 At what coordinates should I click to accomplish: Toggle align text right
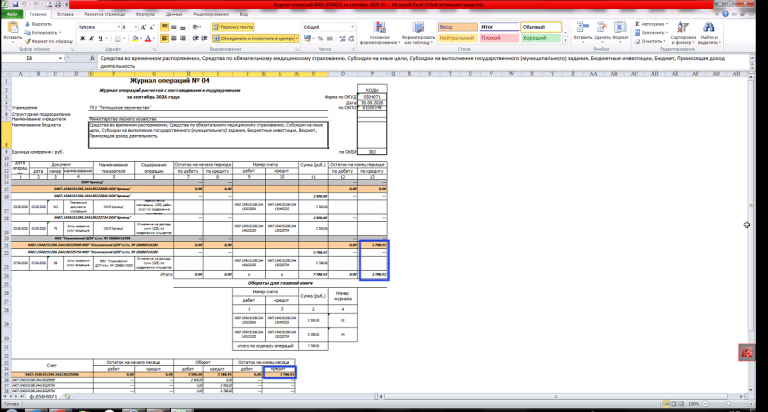pos(183,38)
